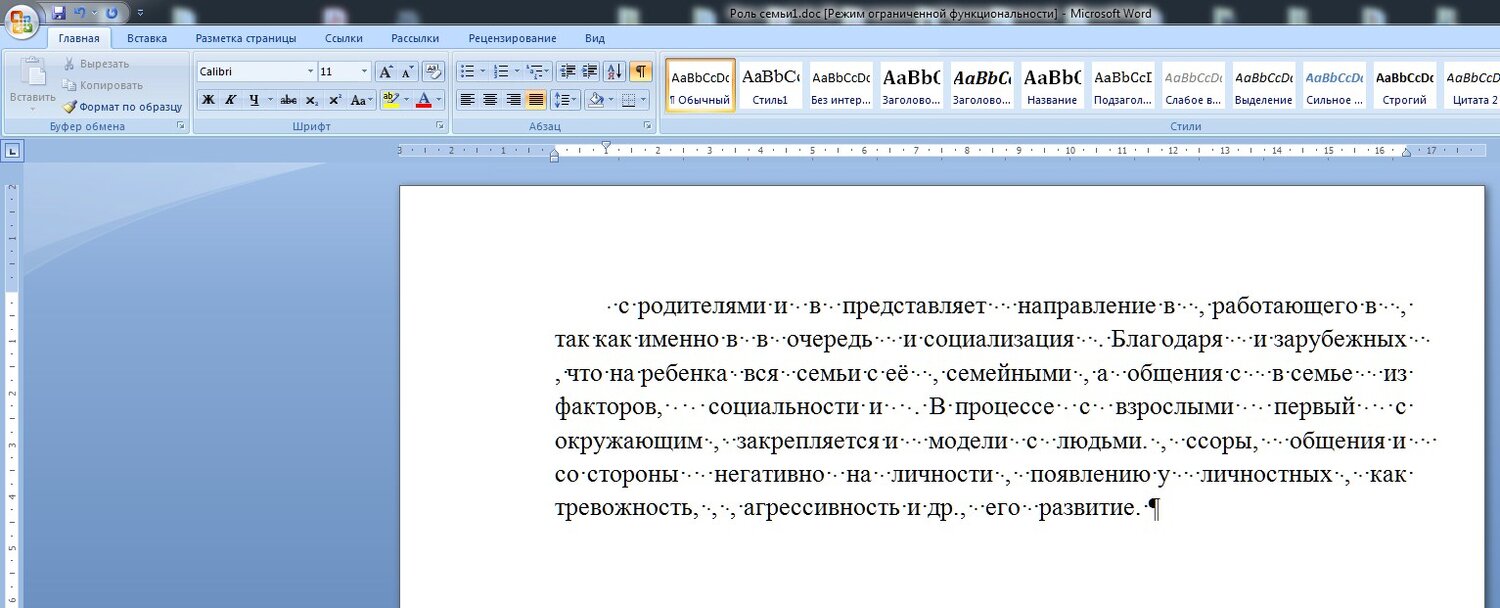Decrease the paragraph indent

click(568, 72)
